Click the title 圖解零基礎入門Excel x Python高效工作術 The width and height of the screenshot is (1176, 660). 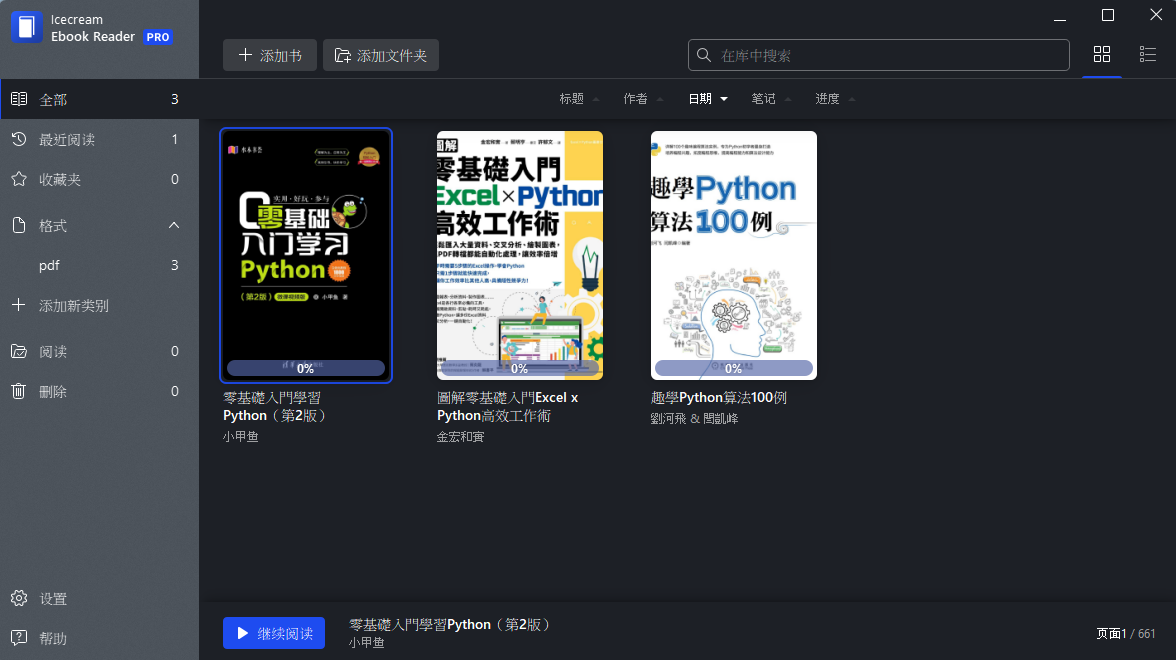click(508, 406)
